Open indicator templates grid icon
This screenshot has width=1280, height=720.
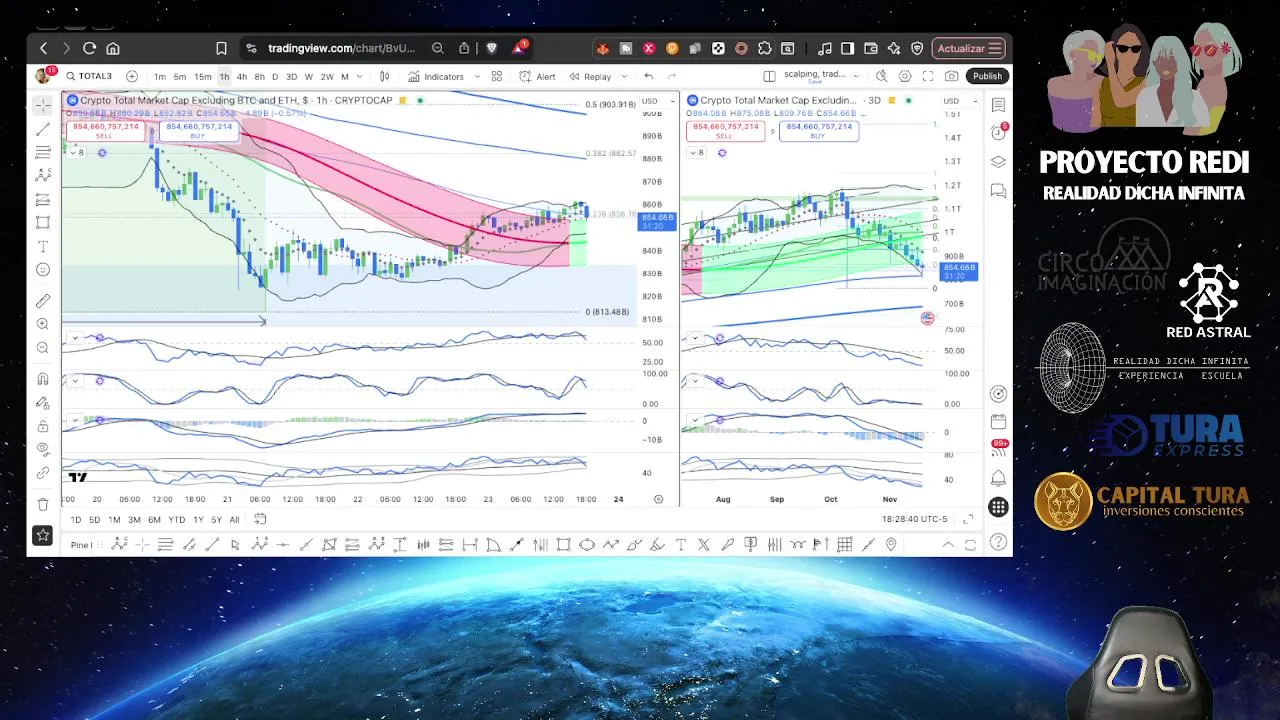tap(497, 76)
